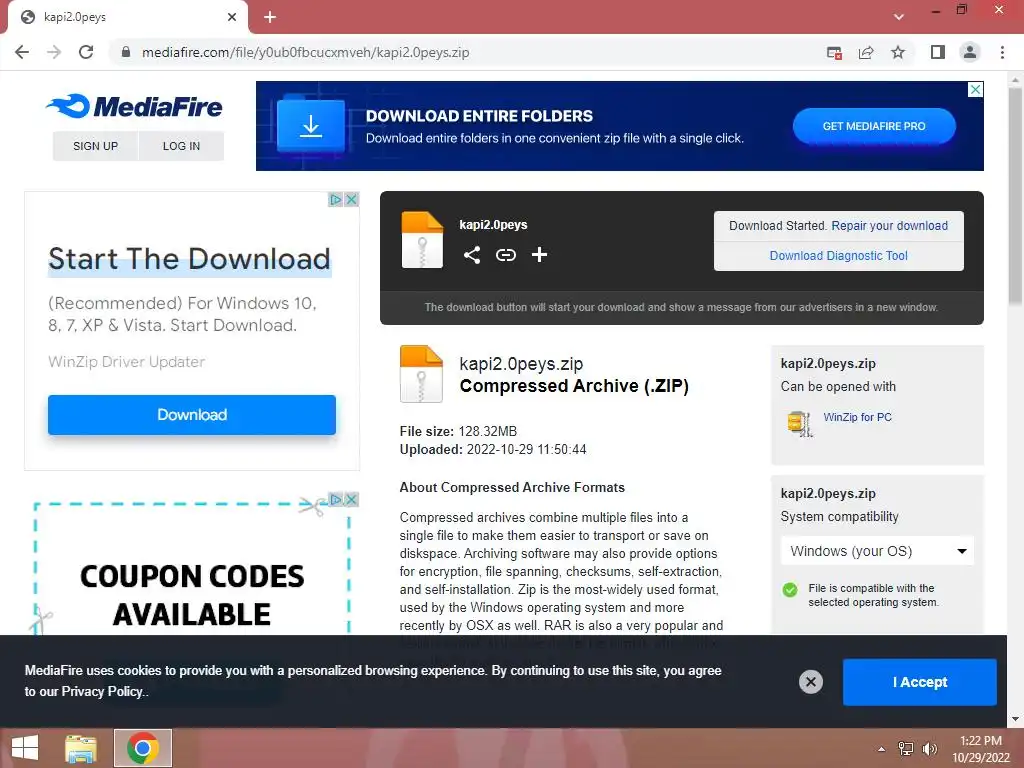This screenshot has height=768, width=1024.
Task: Click the green compatibility checkmark icon
Action: coord(790,590)
